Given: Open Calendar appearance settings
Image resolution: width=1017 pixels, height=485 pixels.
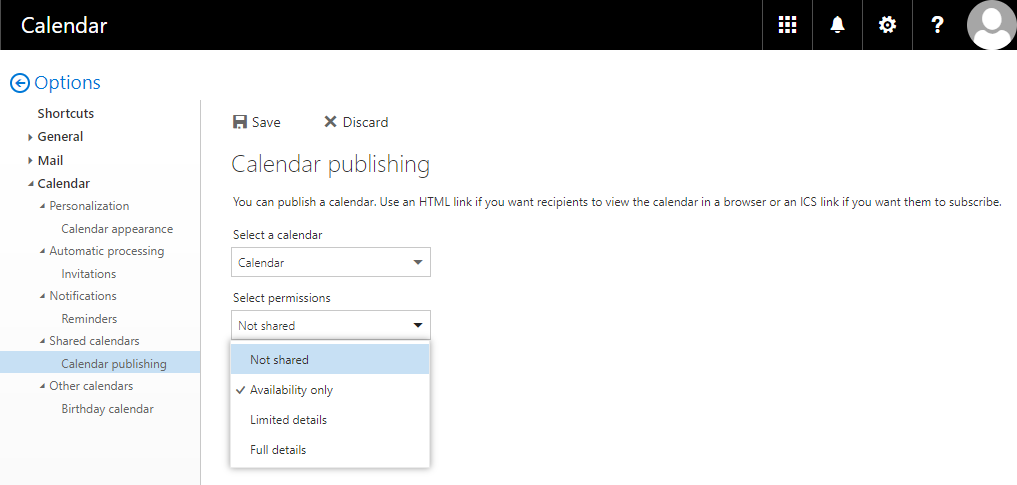Looking at the screenshot, I should click(x=117, y=229).
